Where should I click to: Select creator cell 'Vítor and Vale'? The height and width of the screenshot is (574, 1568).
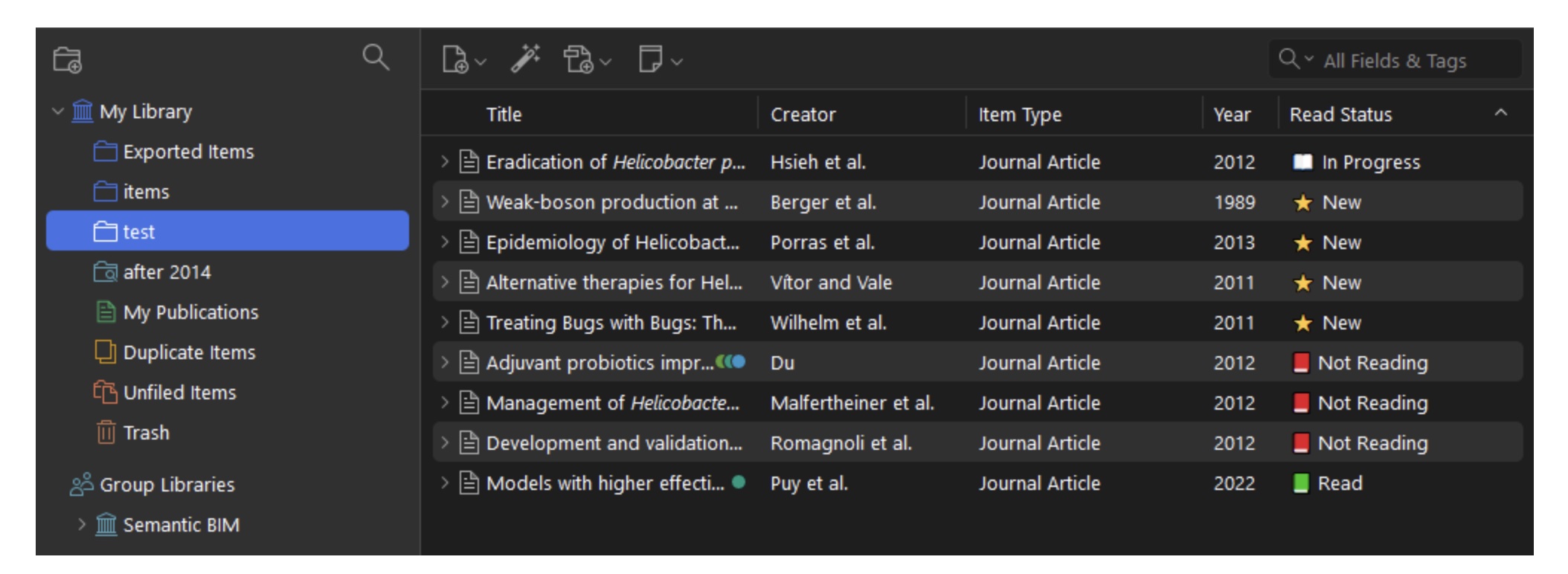pyautogui.click(x=831, y=283)
